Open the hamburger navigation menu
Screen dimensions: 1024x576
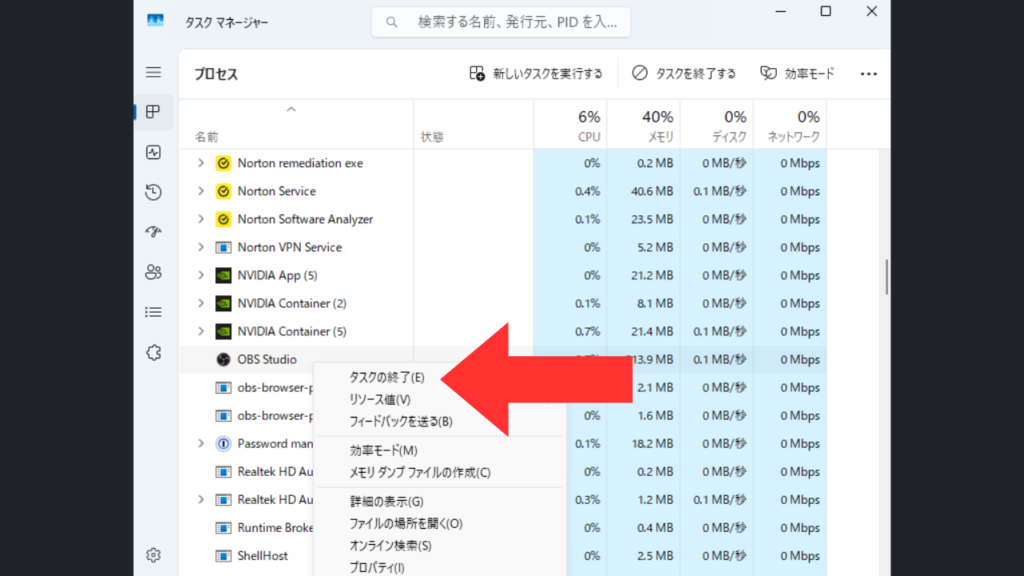[x=153, y=72]
